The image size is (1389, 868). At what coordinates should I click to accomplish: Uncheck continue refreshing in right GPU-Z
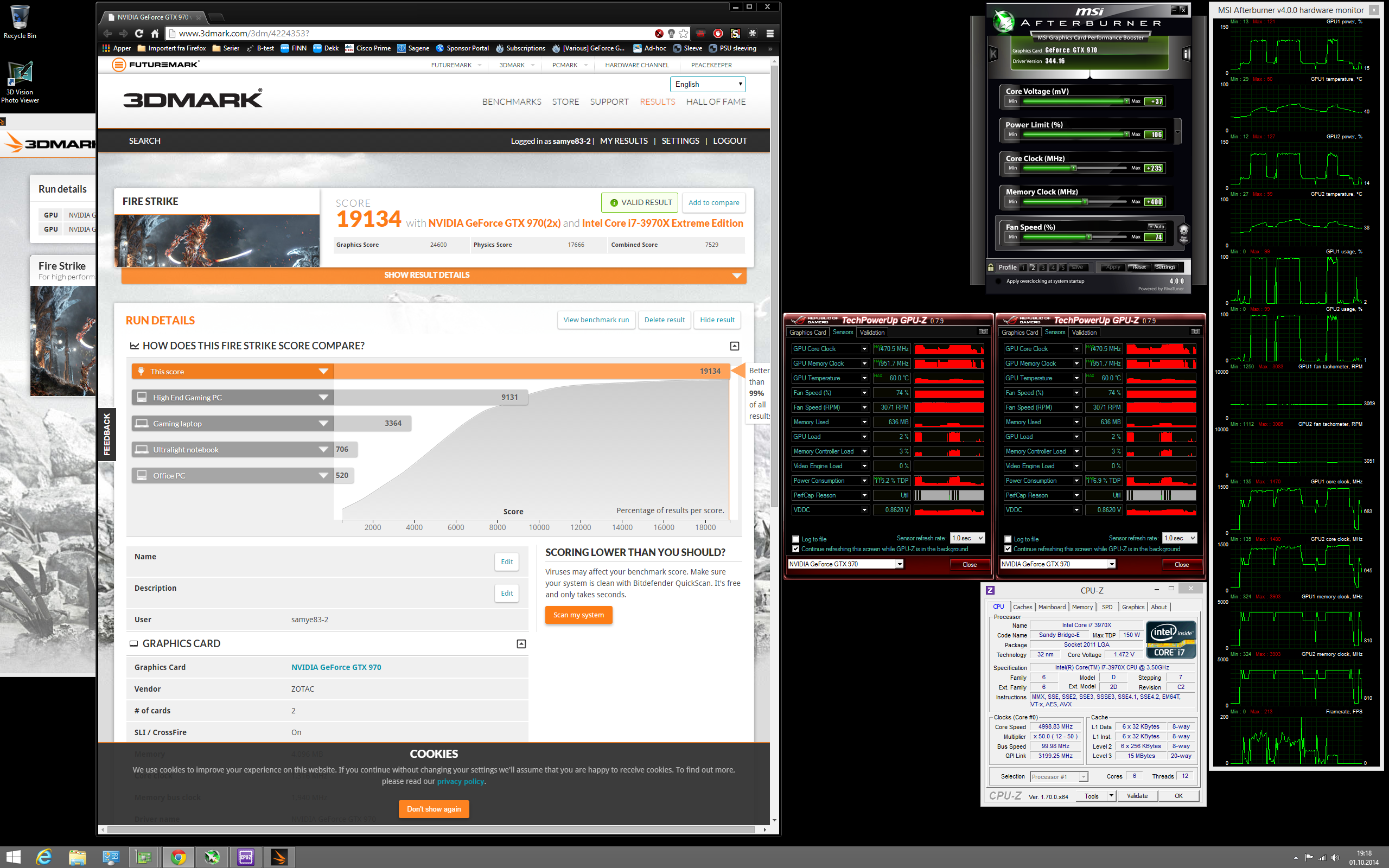(1008, 549)
